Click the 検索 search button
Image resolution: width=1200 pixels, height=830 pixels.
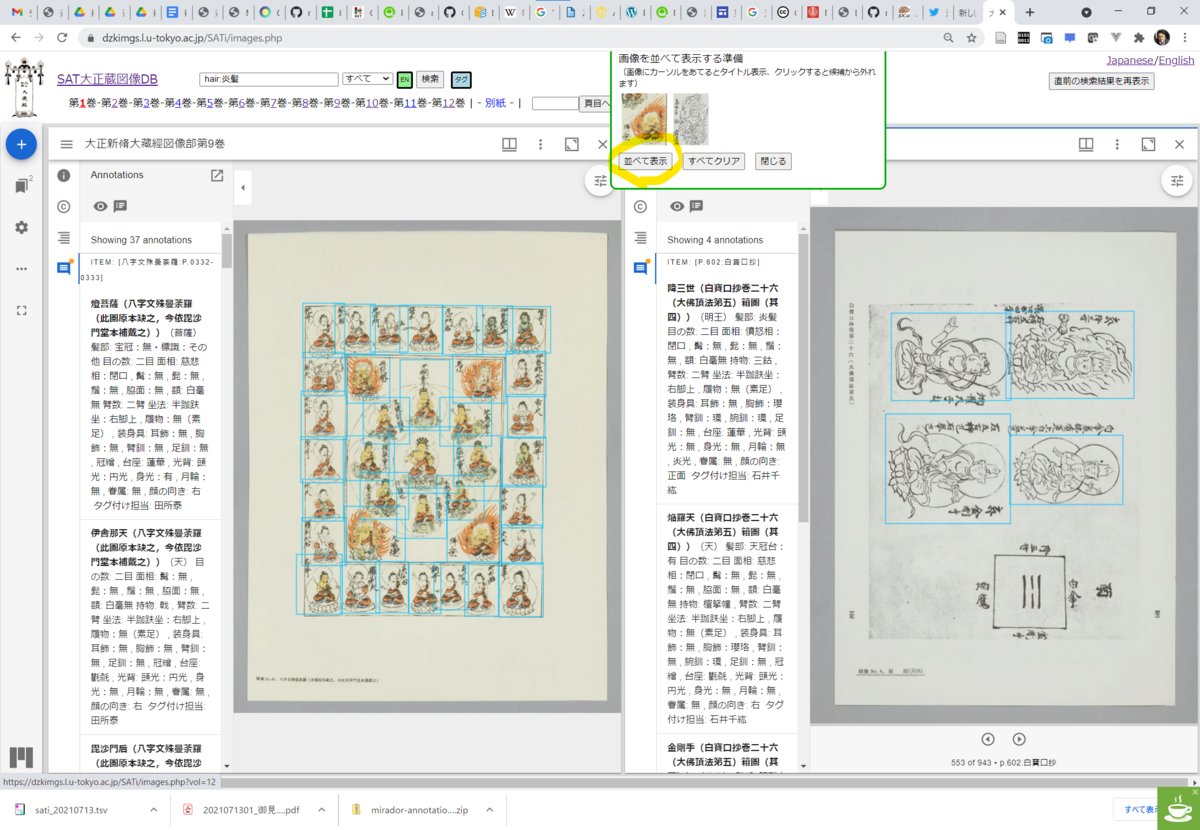(x=430, y=79)
